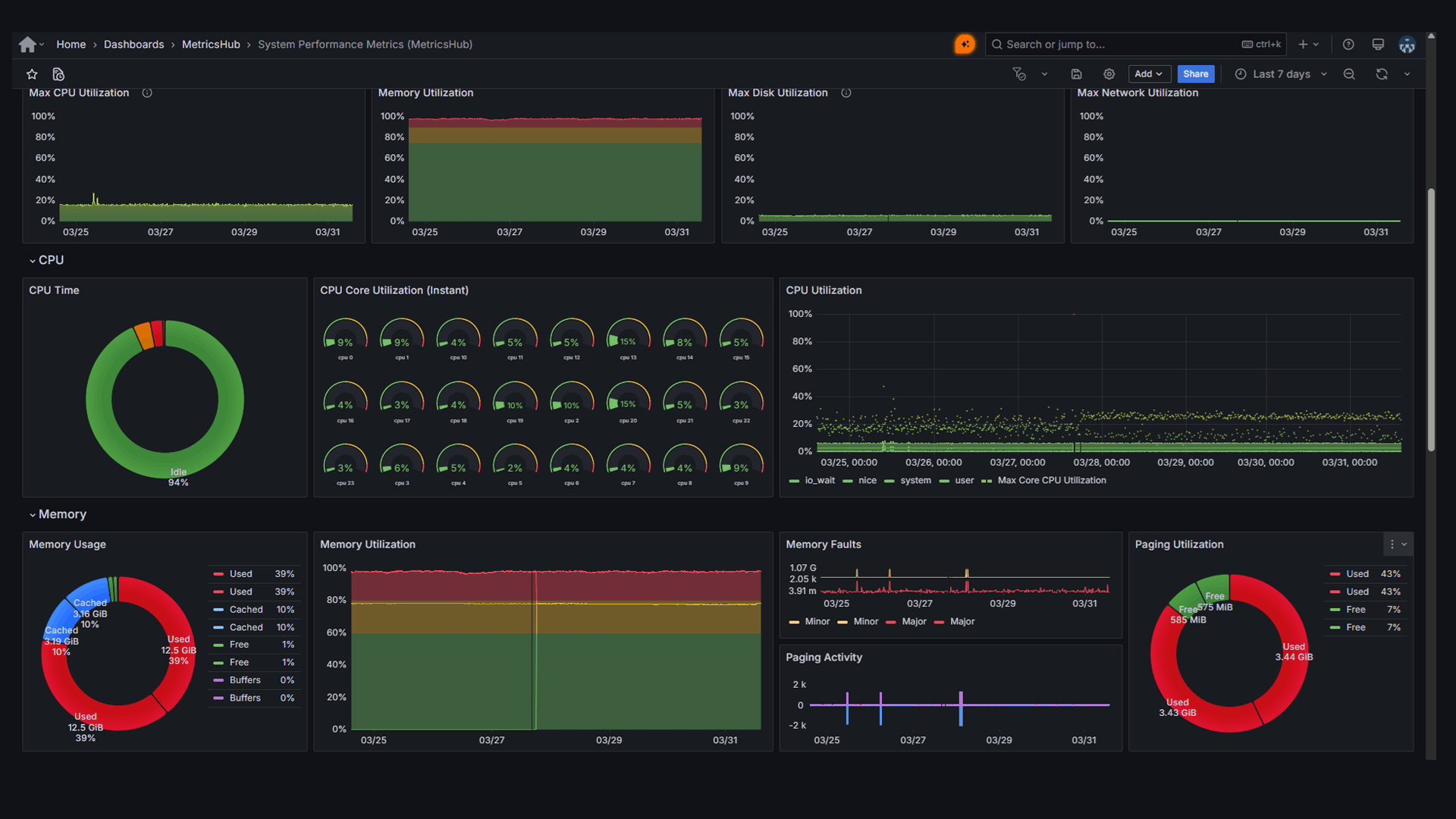Mark dashboard as favorite with star
1456x819 pixels.
coord(32,74)
